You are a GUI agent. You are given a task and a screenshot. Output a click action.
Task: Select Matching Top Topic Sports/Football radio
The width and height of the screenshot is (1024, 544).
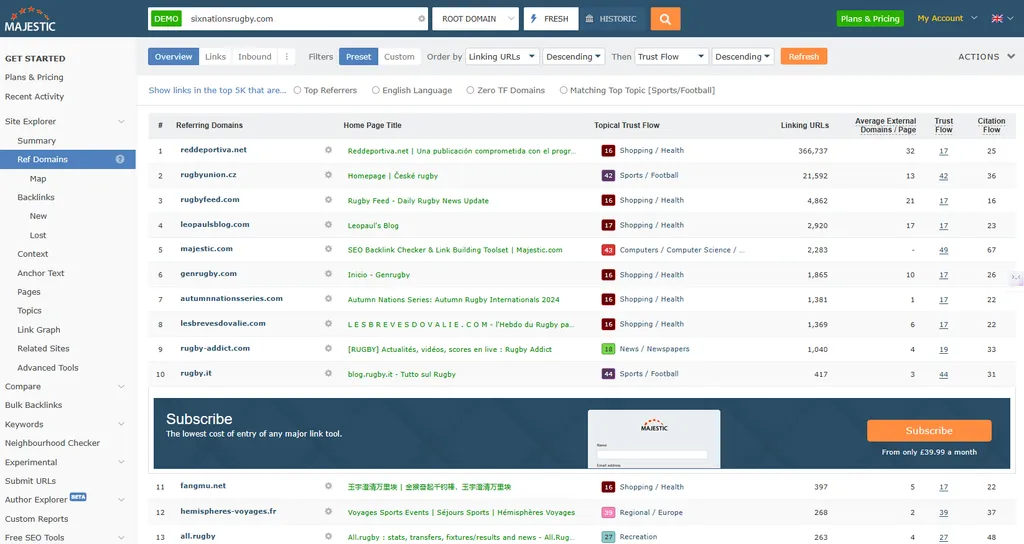(x=563, y=90)
